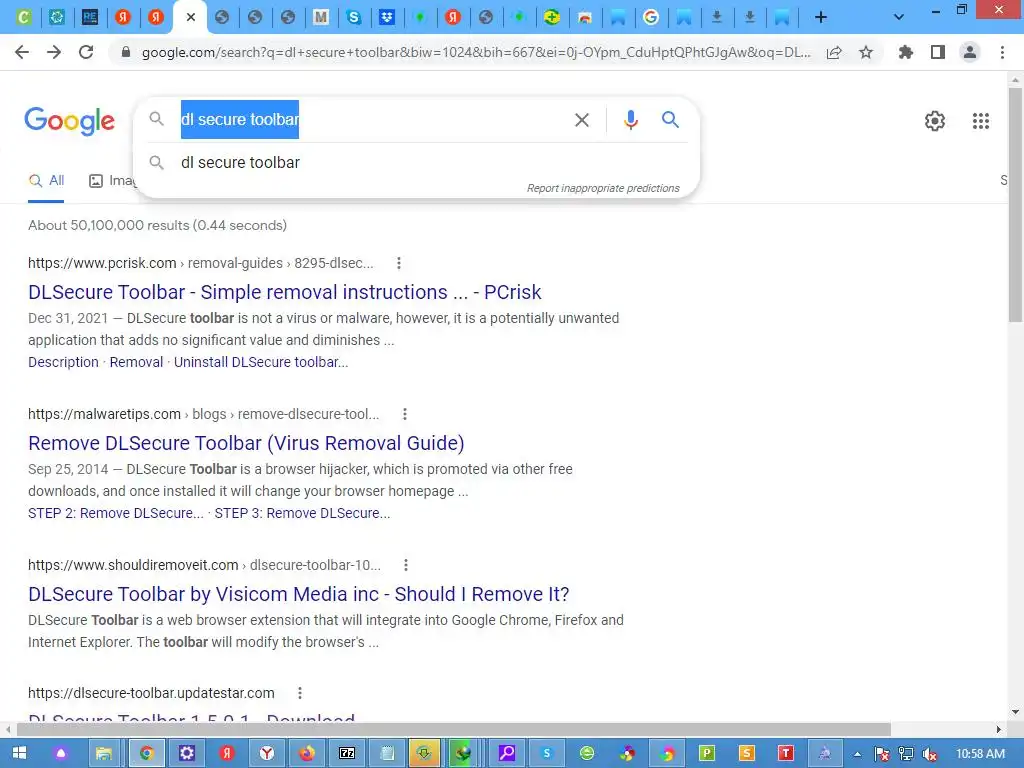Open Yandex Browser Y icon on taskbar
The height and width of the screenshot is (768, 1024).
[266, 754]
